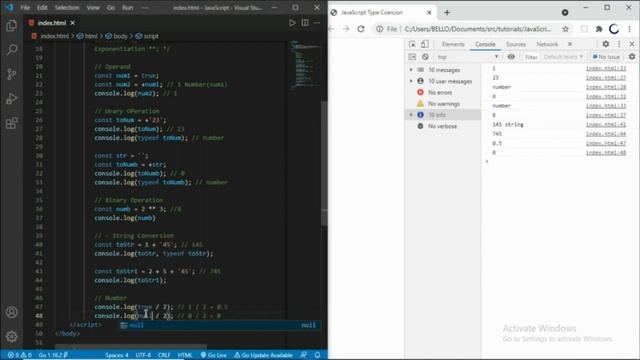640x360 pixels.
Task: Click the Chrome address bar URL
Action: (x=478, y=29)
